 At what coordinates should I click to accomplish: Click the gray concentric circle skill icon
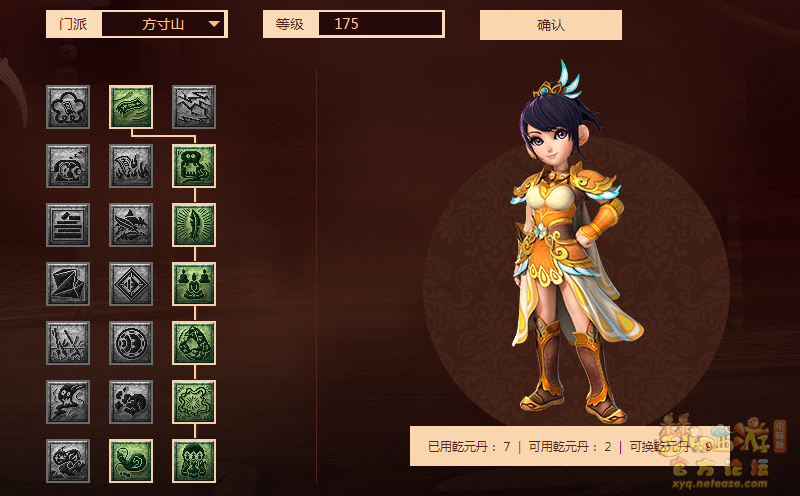[131, 343]
